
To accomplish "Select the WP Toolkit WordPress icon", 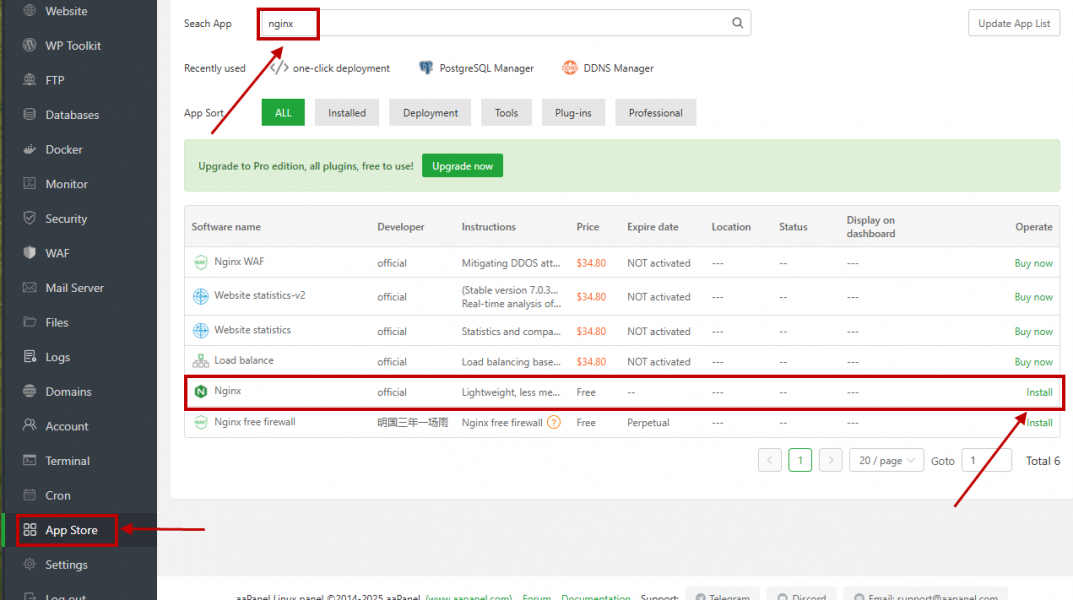I will 29,45.
